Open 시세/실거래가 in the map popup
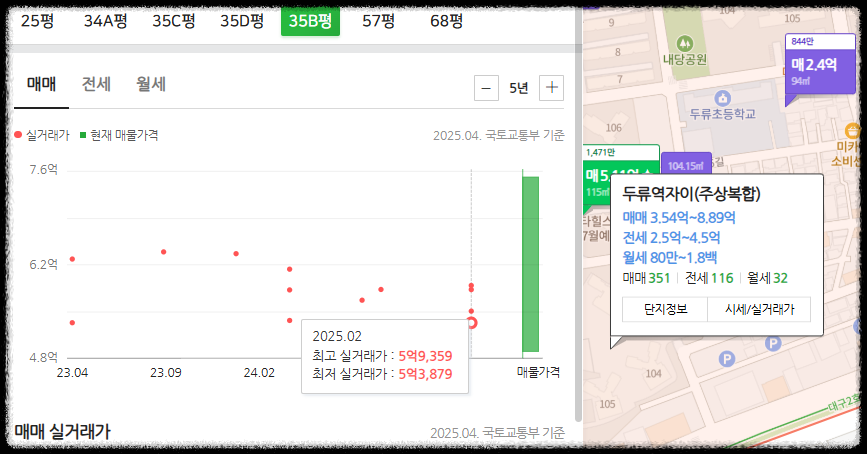The image size is (867, 454). coord(759,309)
